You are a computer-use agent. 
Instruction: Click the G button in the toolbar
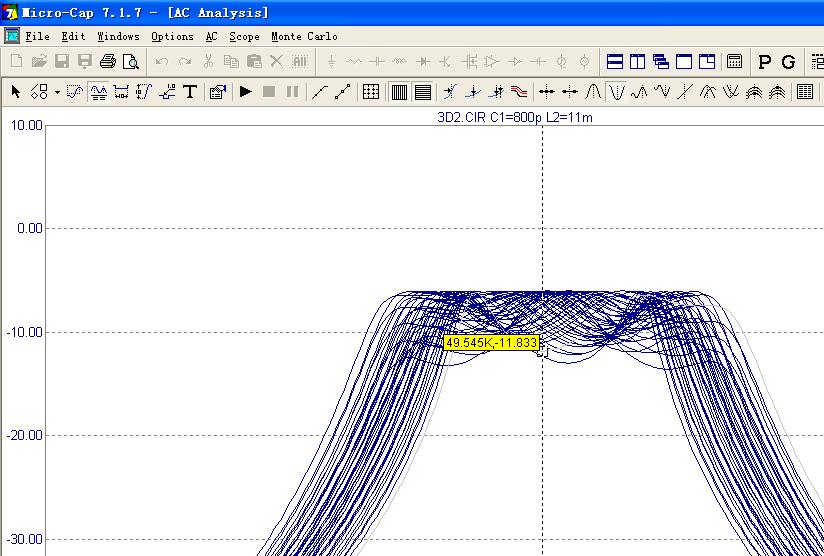pos(788,62)
